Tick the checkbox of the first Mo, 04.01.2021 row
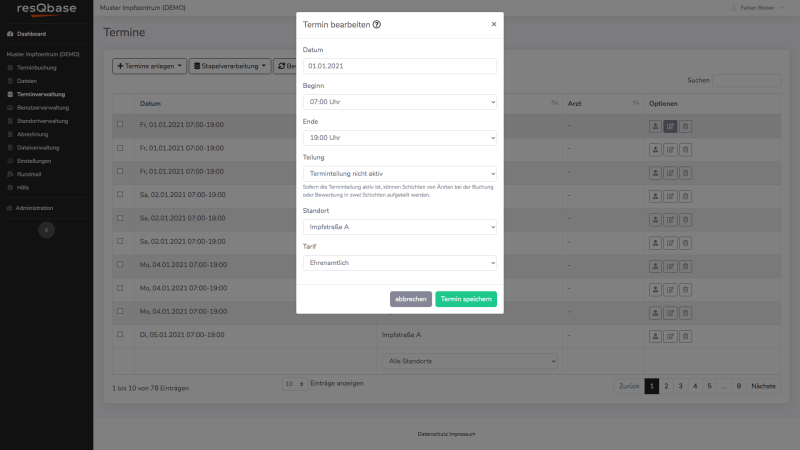 pyautogui.click(x=120, y=264)
